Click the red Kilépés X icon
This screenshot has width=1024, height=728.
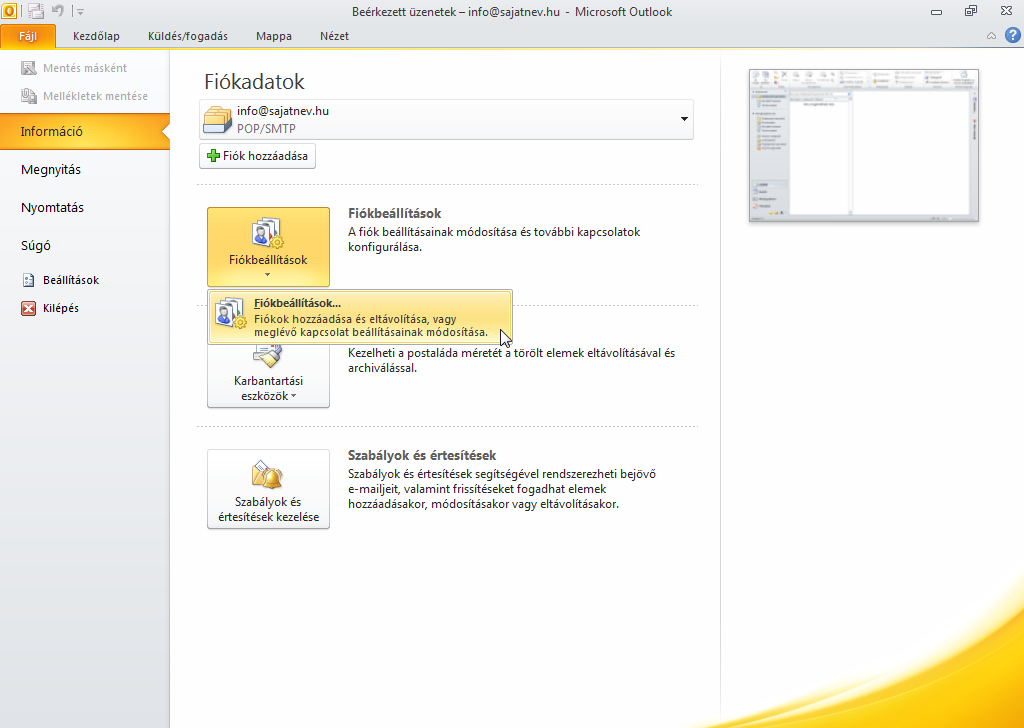[x=29, y=308]
